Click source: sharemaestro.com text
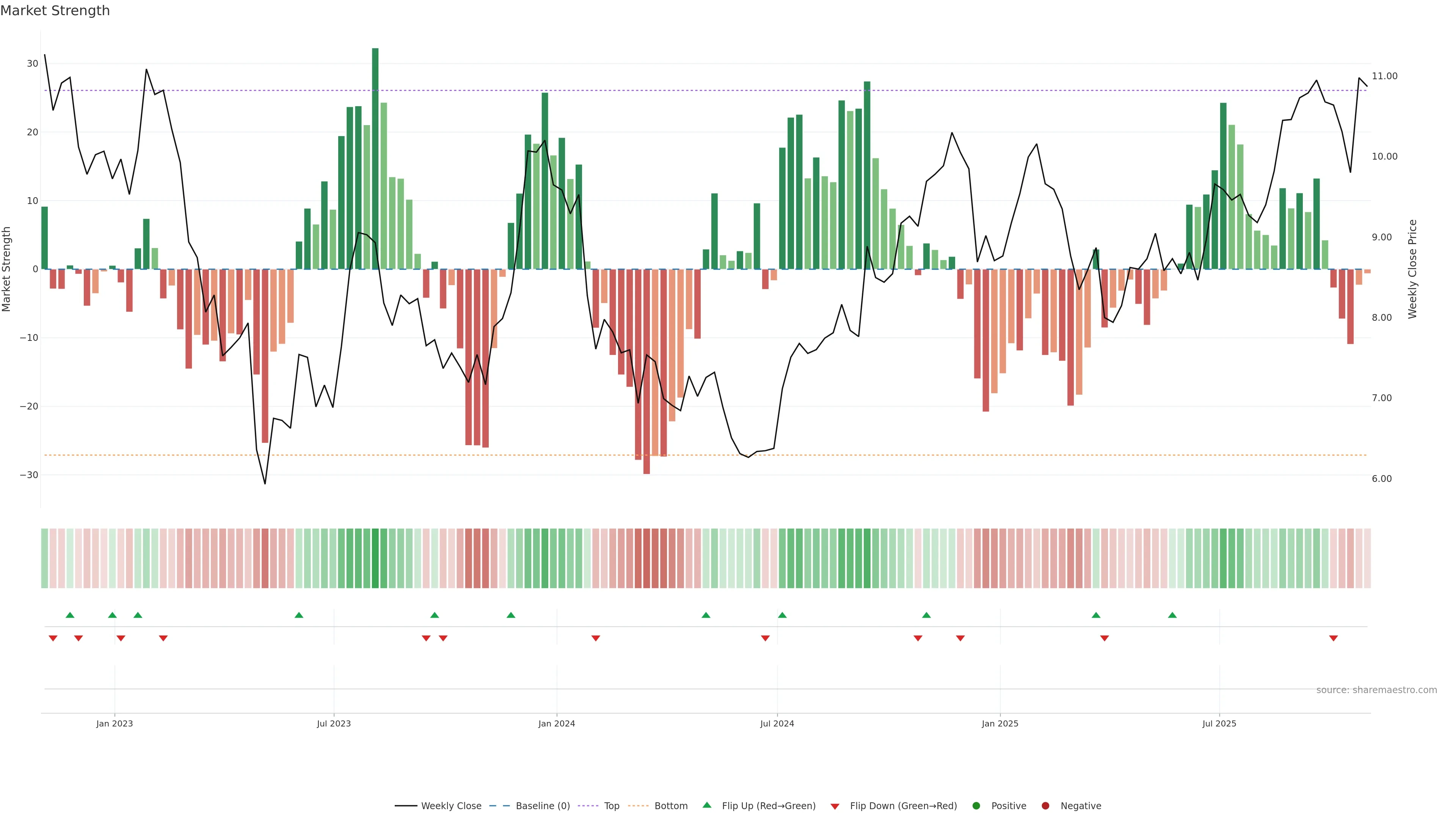Image resolution: width=1456 pixels, height=819 pixels. [1376, 690]
